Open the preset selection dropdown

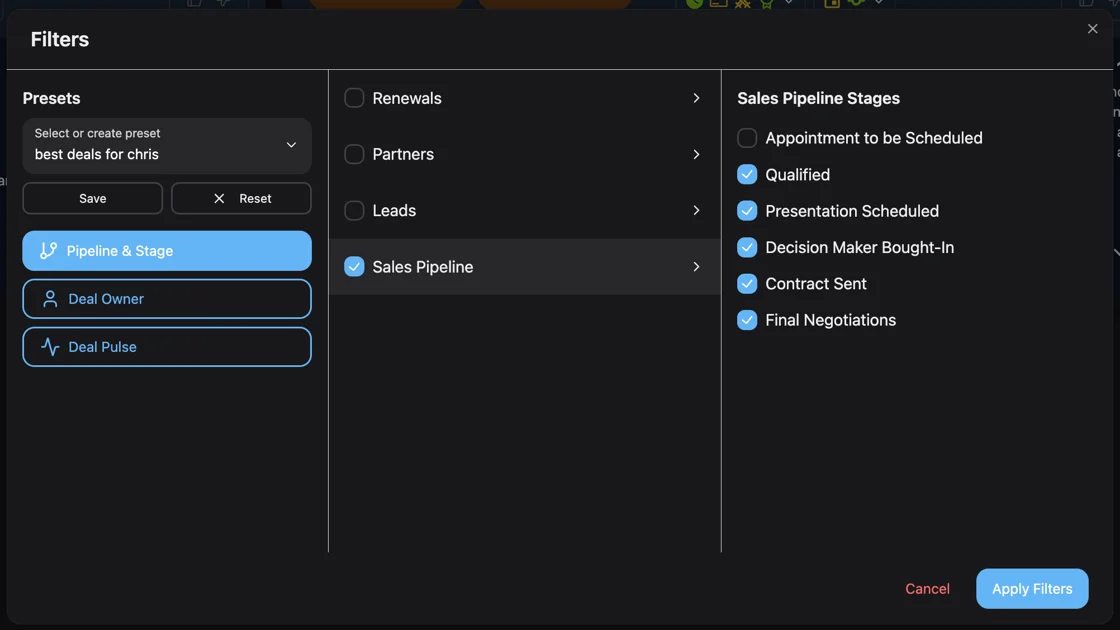(291, 145)
